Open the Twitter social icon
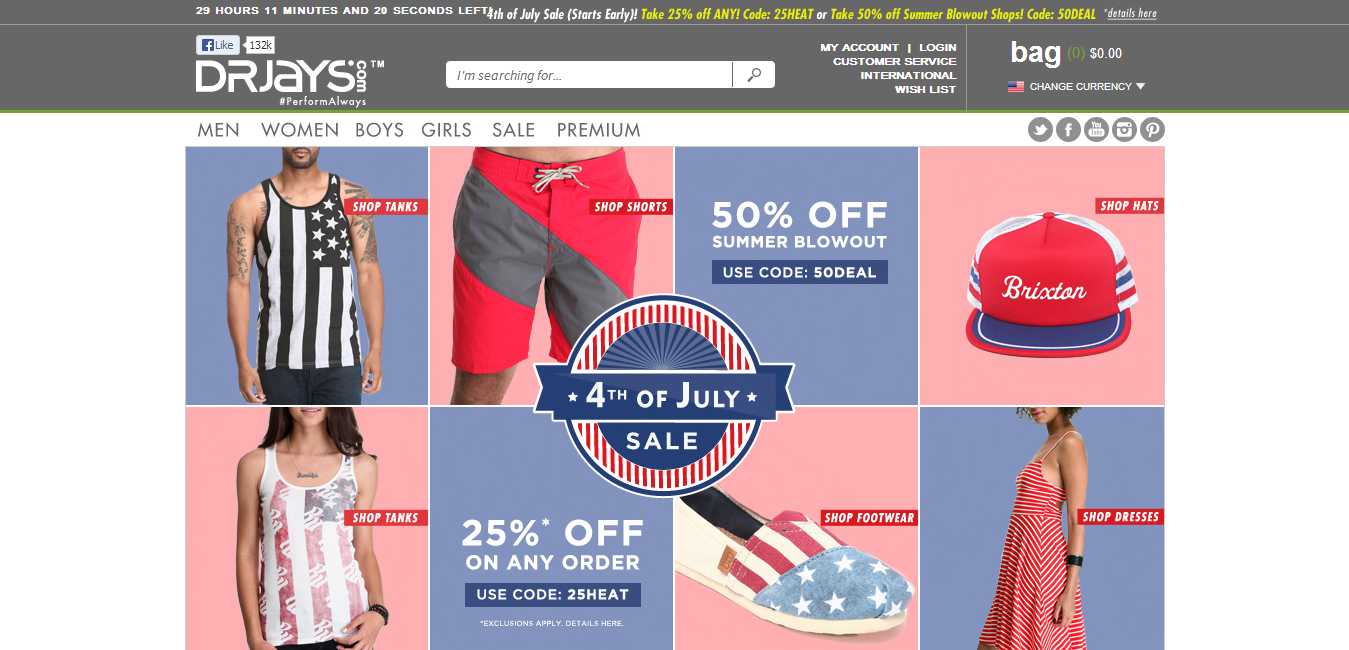This screenshot has height=650, width=1349. tap(1040, 130)
